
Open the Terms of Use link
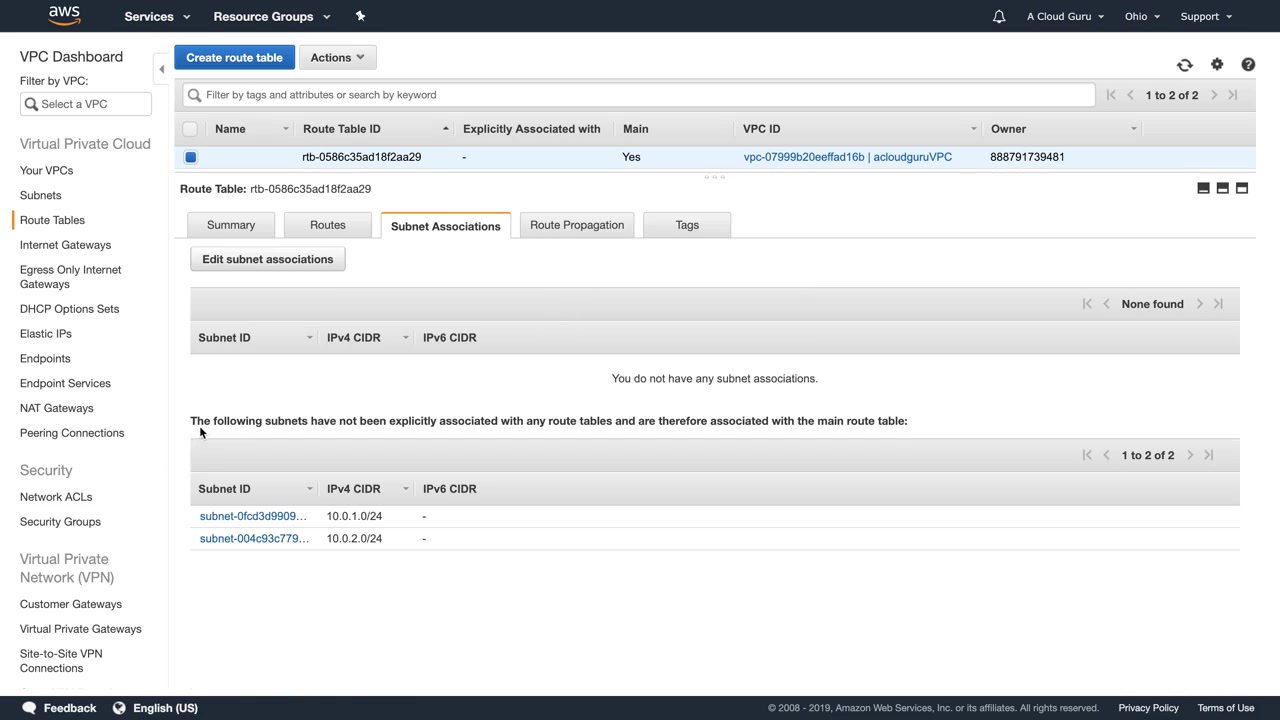coord(1226,708)
